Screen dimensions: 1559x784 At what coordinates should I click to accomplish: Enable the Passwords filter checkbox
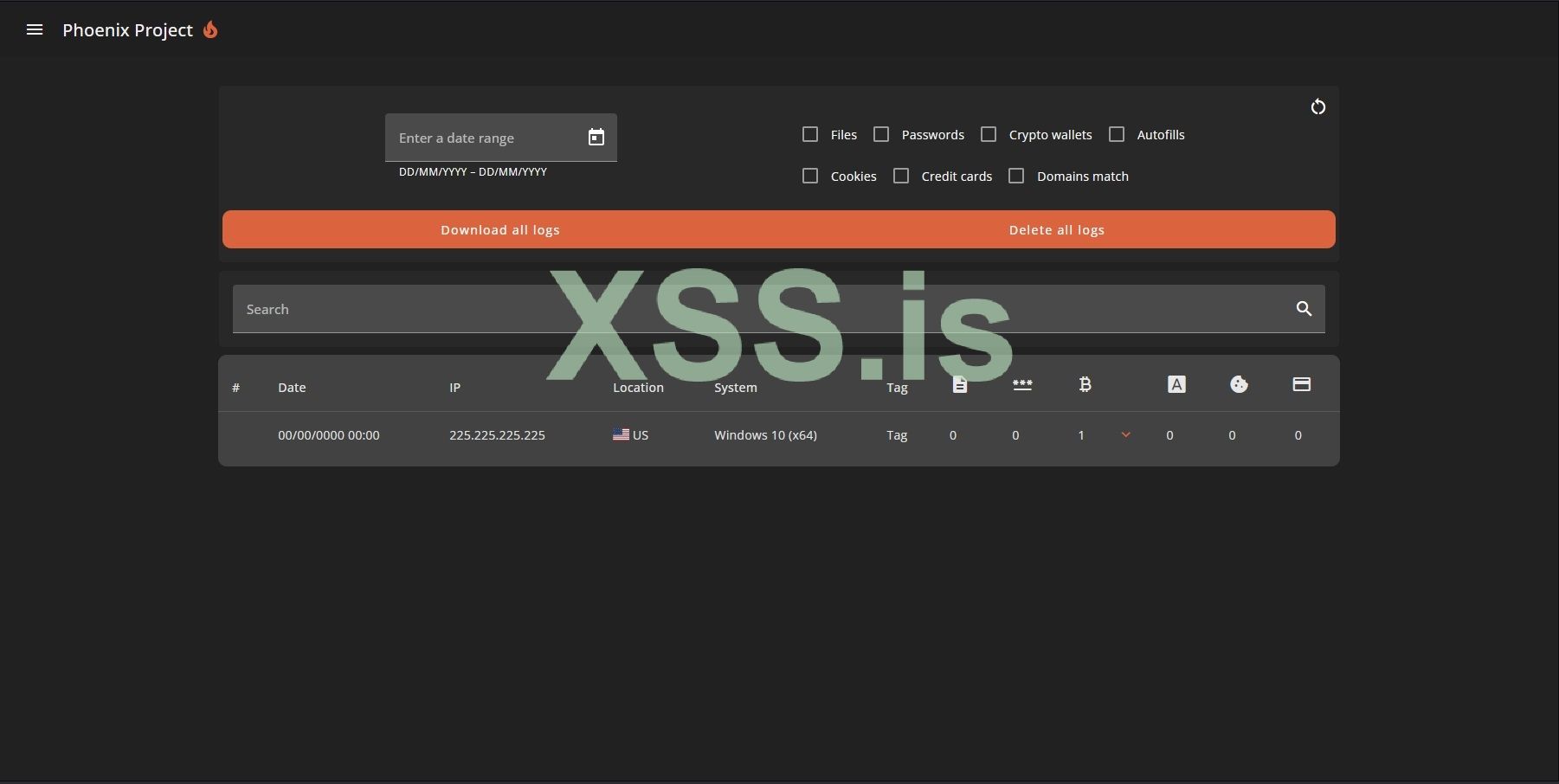tap(881, 134)
